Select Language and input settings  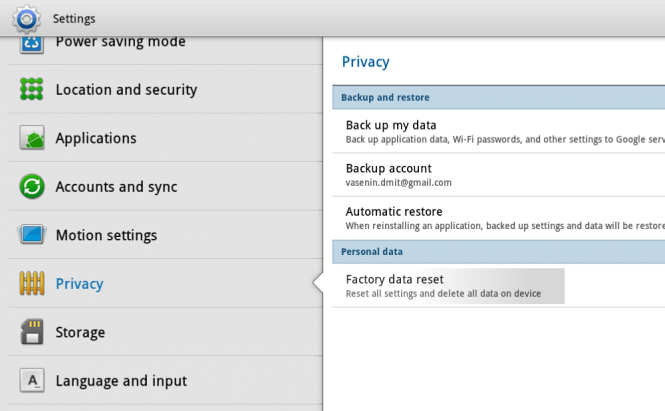click(166, 380)
